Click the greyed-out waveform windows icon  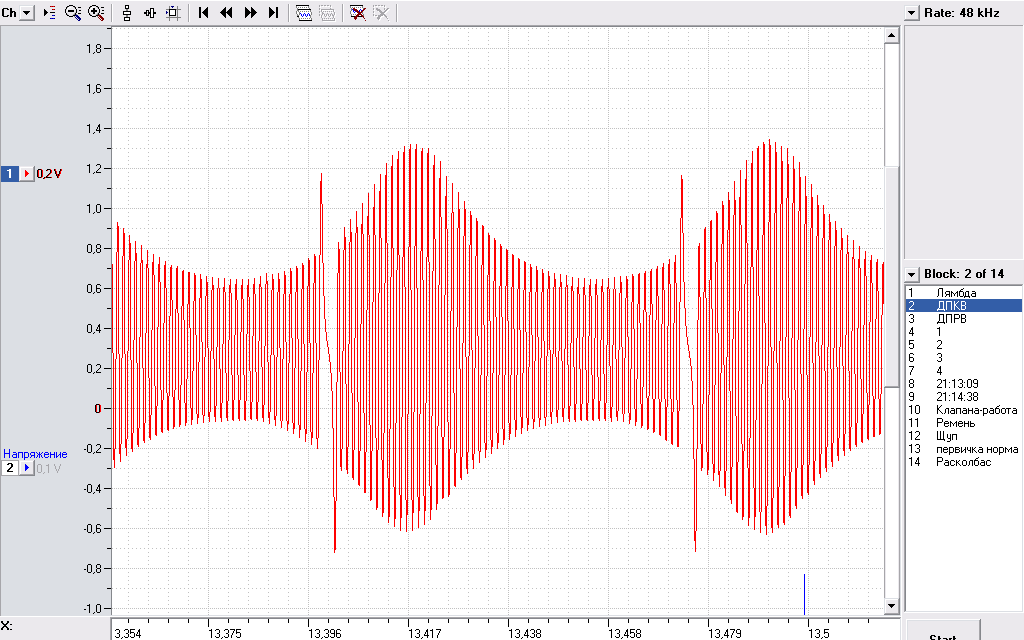[327, 12]
